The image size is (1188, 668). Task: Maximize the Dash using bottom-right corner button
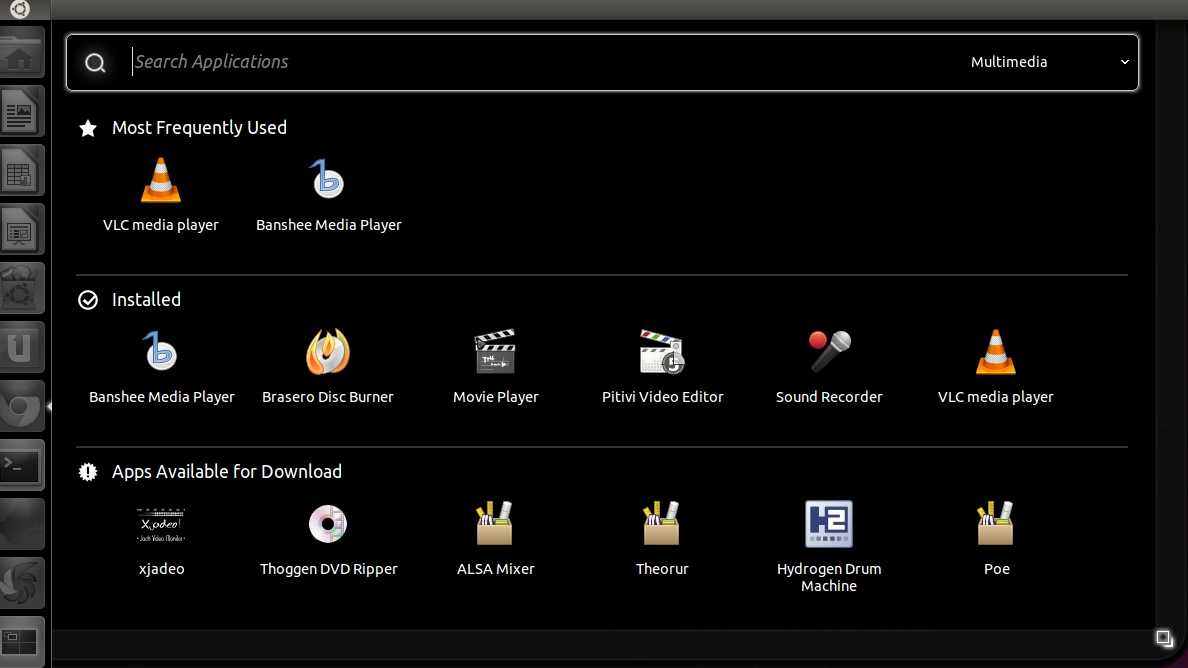1164,638
